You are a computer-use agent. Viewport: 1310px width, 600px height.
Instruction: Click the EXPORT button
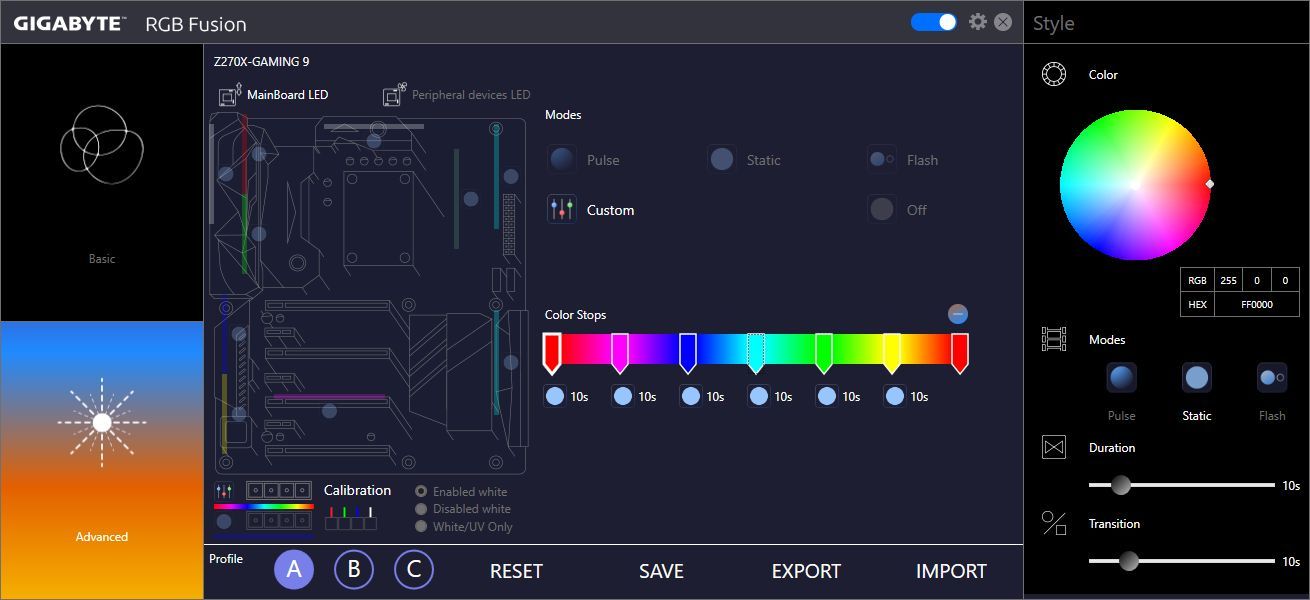(x=806, y=571)
